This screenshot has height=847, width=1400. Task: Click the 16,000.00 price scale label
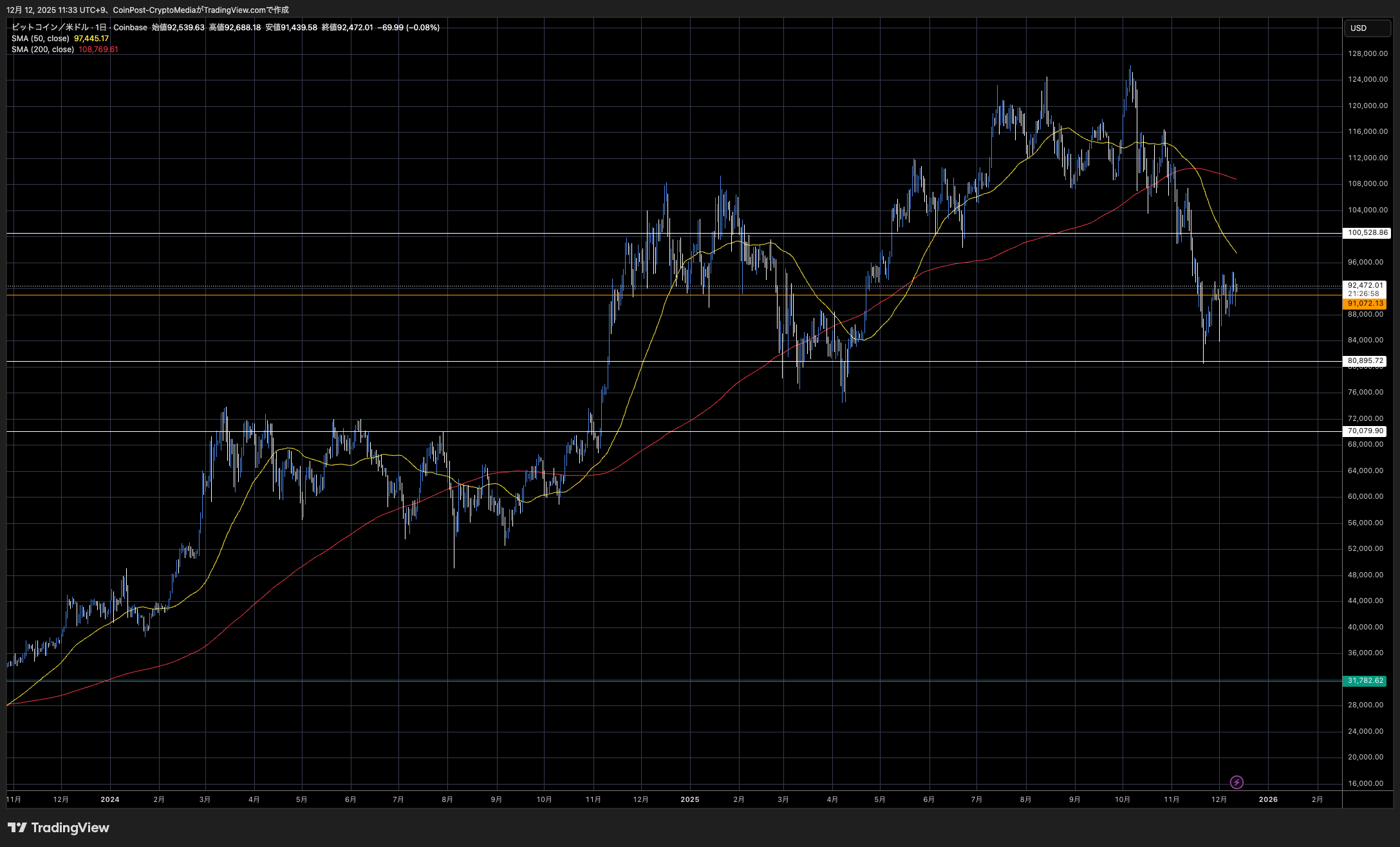(x=1365, y=783)
